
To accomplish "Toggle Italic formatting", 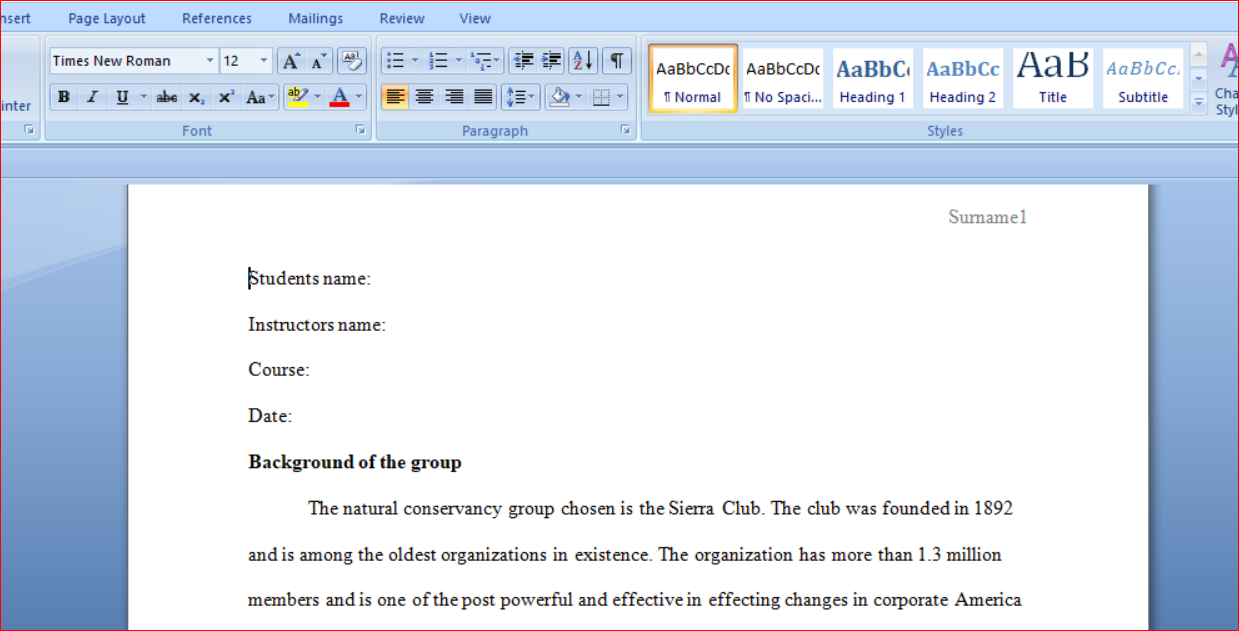I will [x=92, y=97].
